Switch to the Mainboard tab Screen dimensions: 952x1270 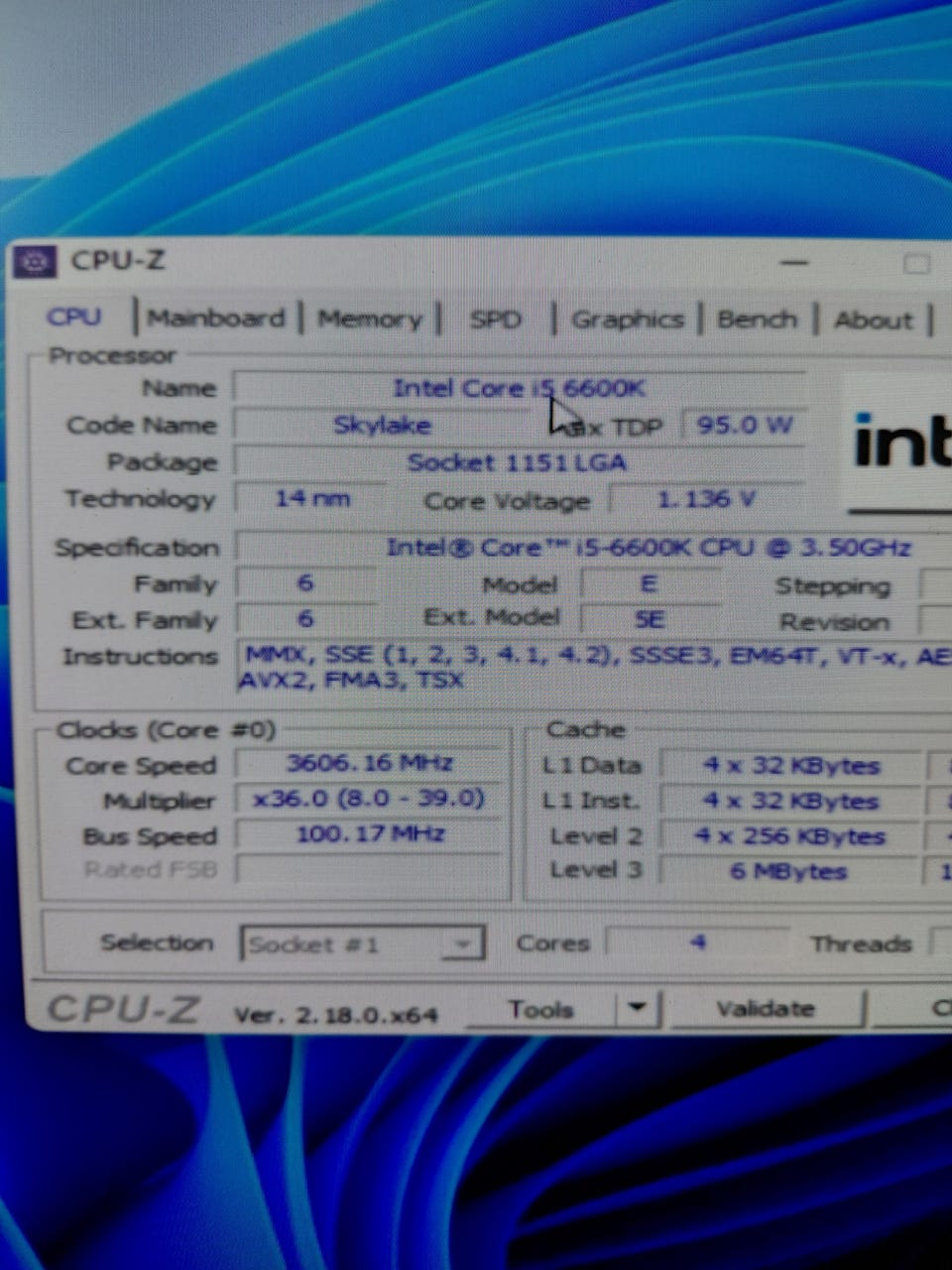pyautogui.click(x=216, y=318)
